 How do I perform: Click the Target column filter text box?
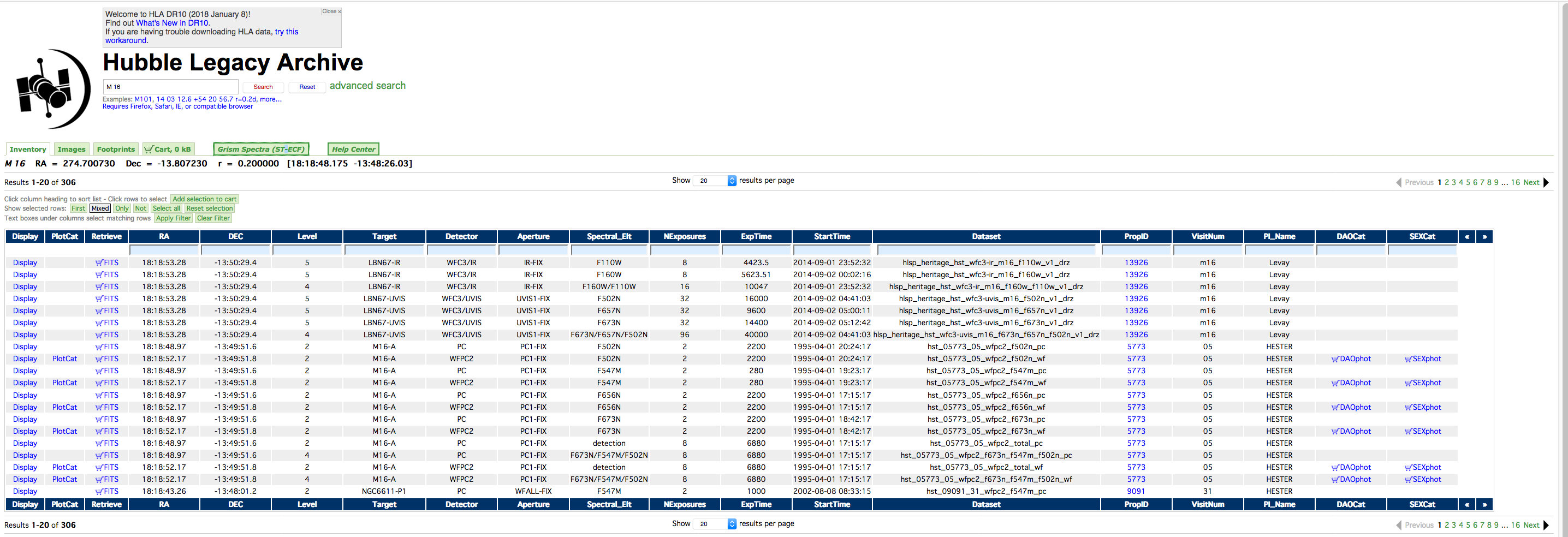pos(384,250)
